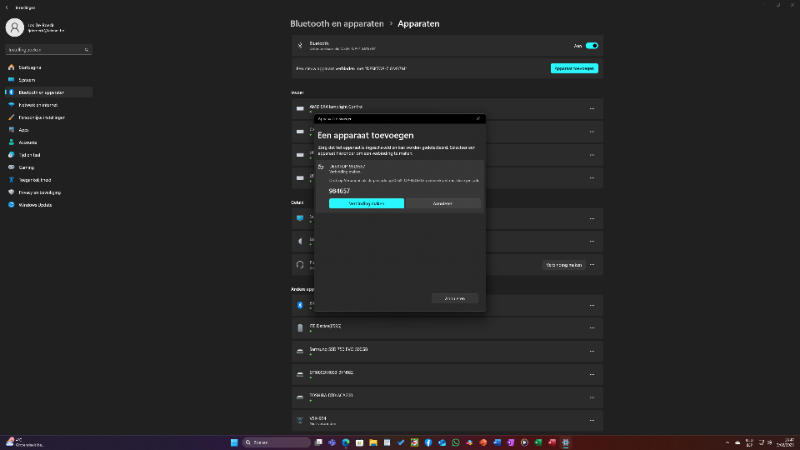
Task: Click the Verbinding maken button
Action: tap(366, 203)
